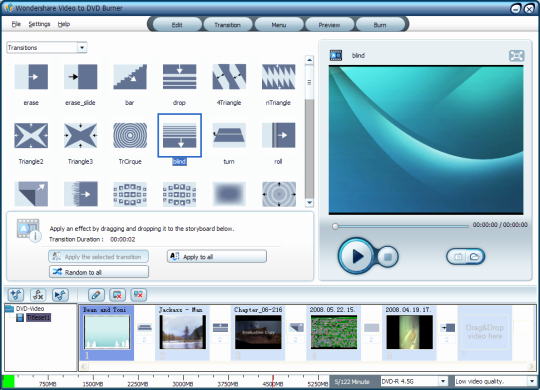540x390 pixels.
Task: Toggle fullscreen preview icon
Action: point(517,55)
